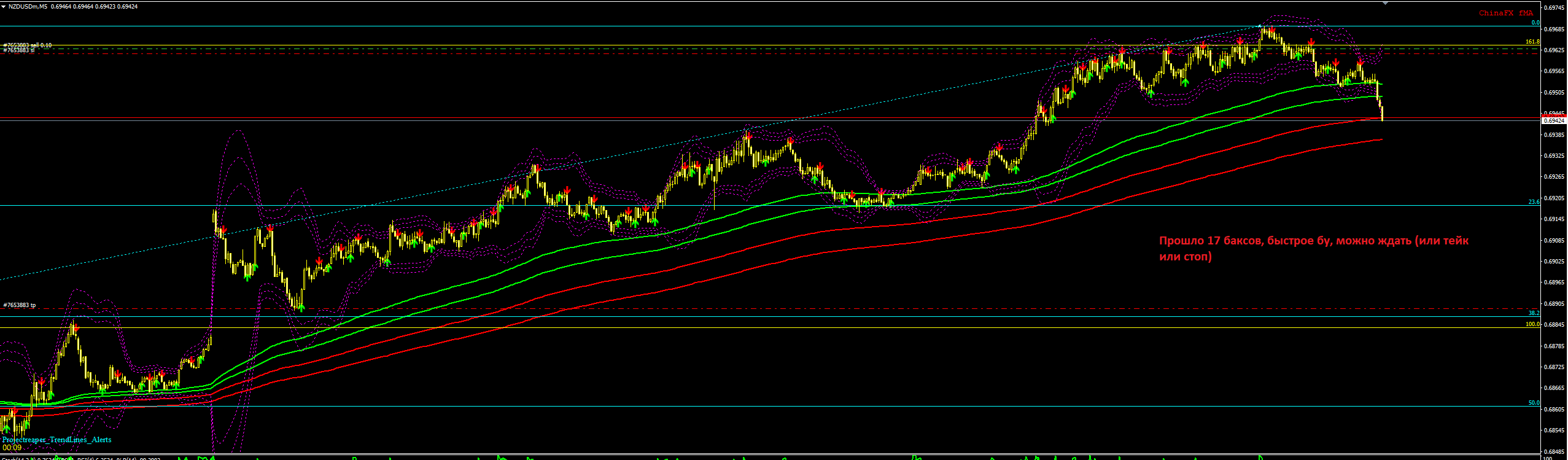
Task: Click the Fibonacci 50.0 level label
Action: (1534, 403)
